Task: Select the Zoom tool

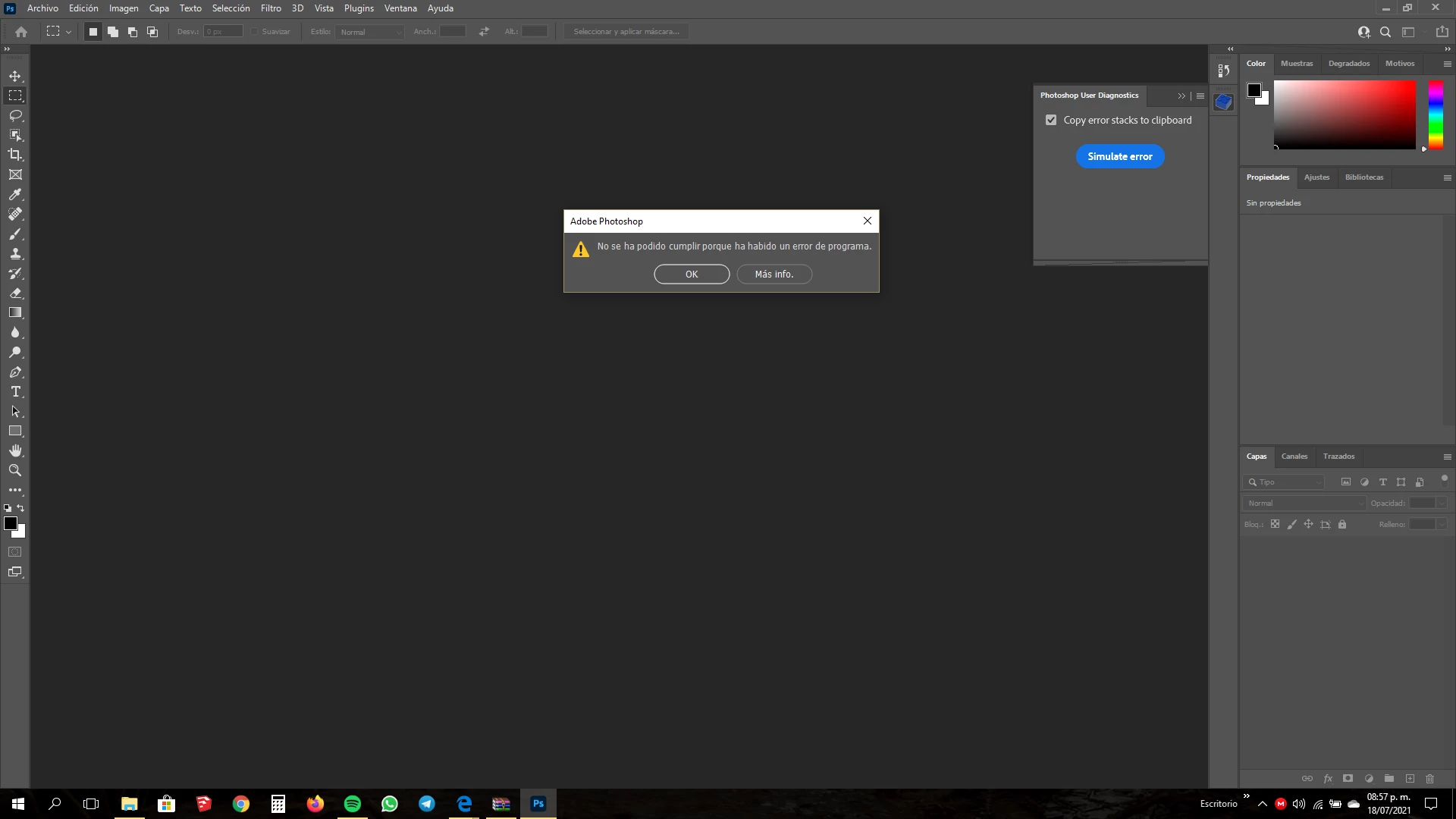Action: pos(15,470)
